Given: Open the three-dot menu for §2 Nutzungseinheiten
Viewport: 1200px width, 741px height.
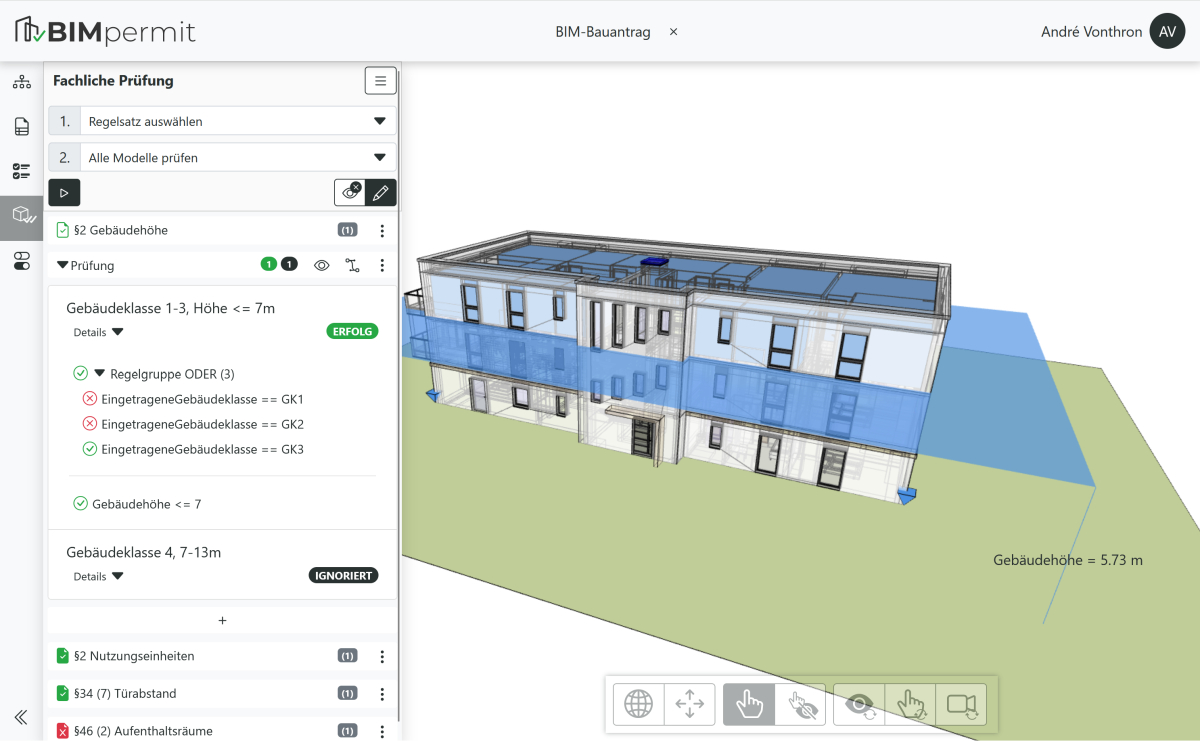Looking at the screenshot, I should point(381,657).
